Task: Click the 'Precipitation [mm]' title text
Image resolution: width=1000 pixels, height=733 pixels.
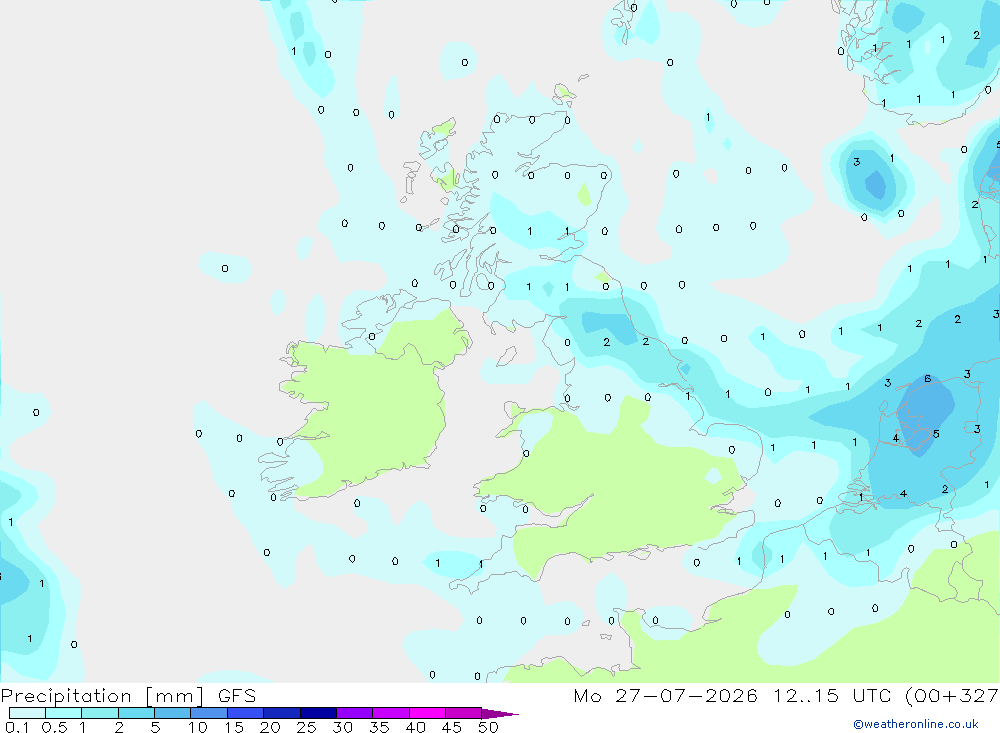Action: point(102,696)
